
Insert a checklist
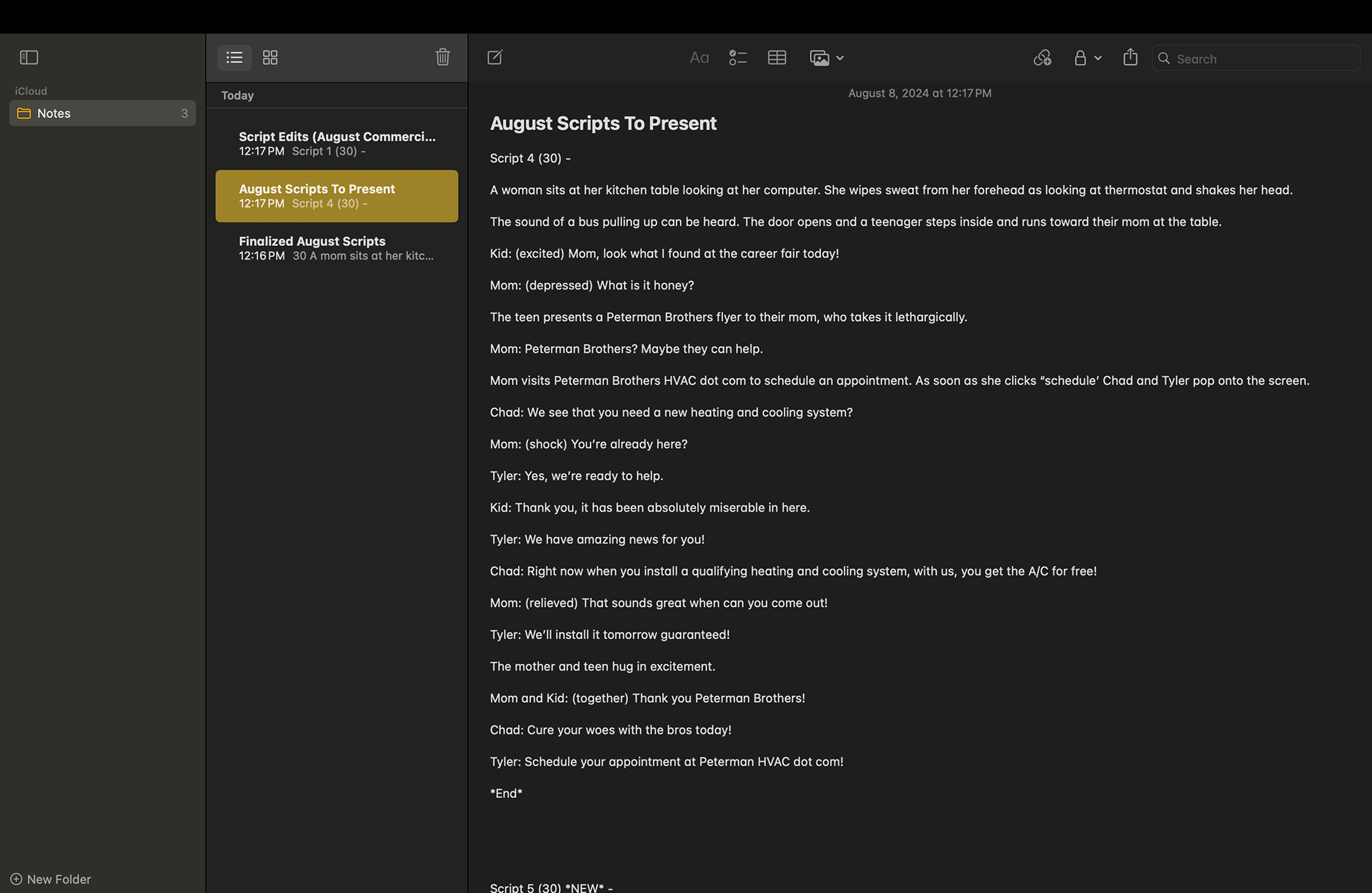[737, 58]
